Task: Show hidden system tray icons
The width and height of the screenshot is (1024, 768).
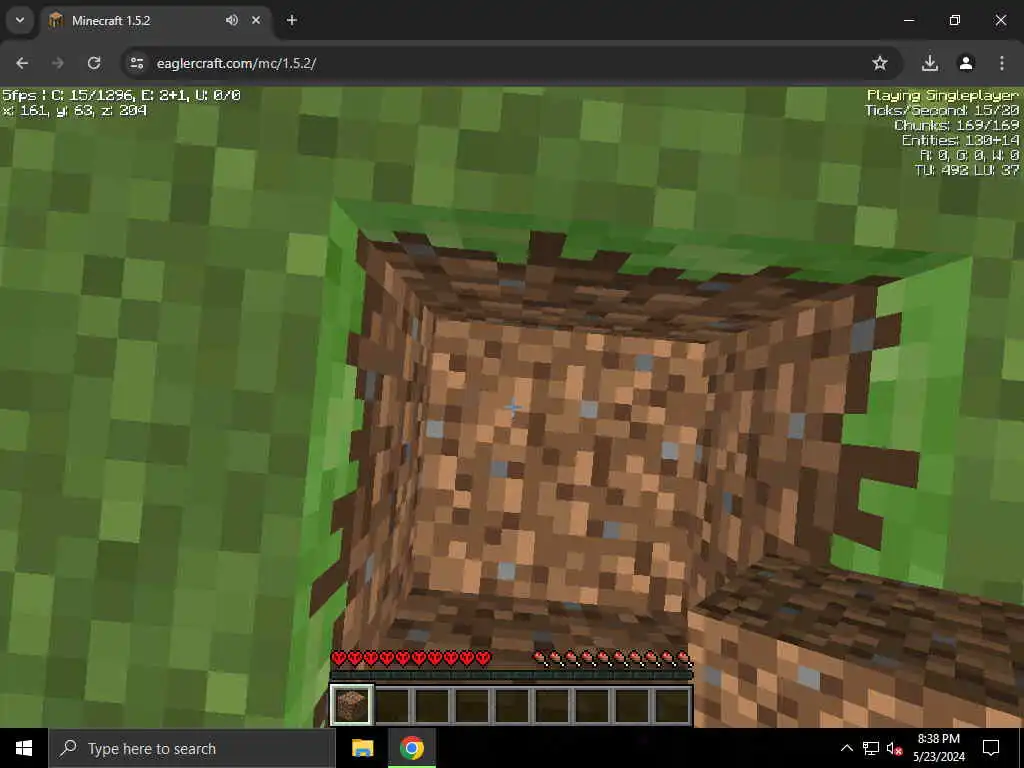Action: click(x=846, y=748)
